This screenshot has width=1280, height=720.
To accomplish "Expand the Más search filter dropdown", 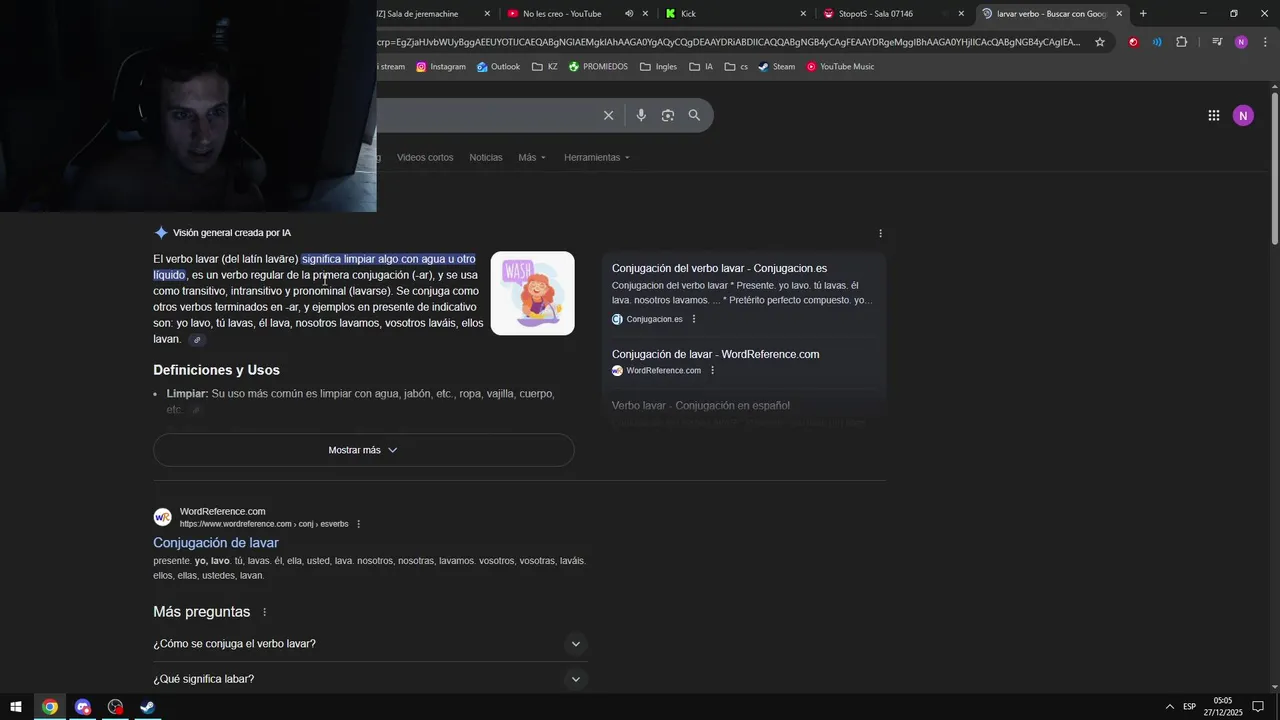I will [x=532, y=157].
